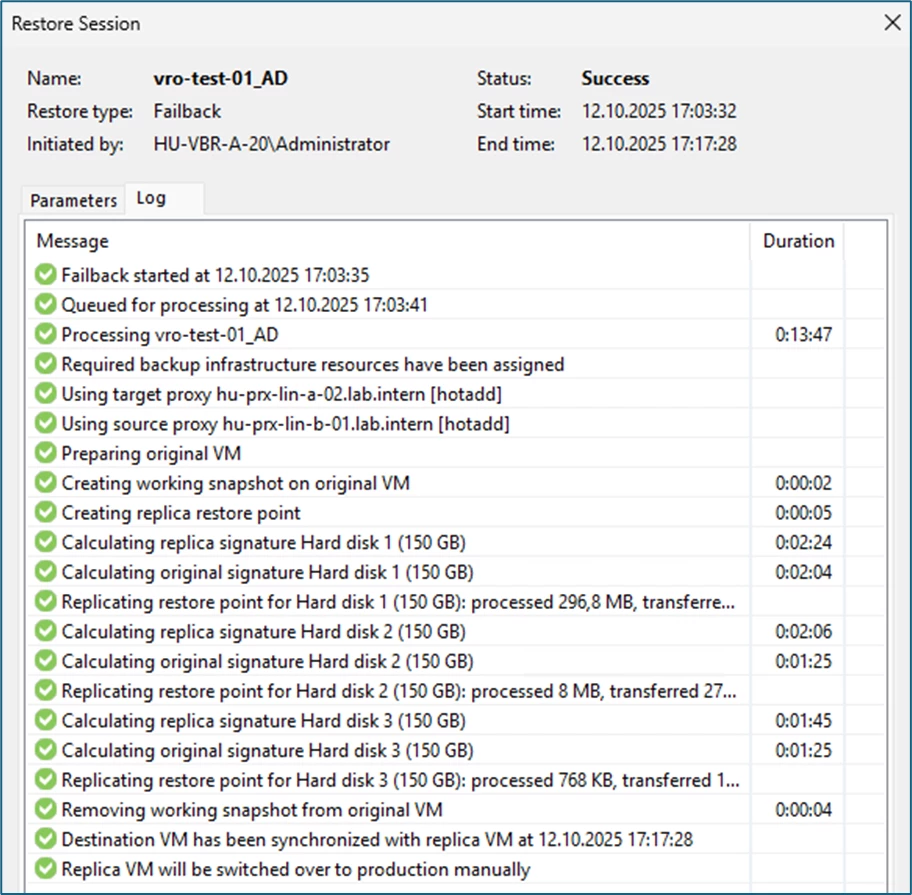Click green check icon for Queued for processing
Screen dimensions: 912x895
[x=45, y=305]
